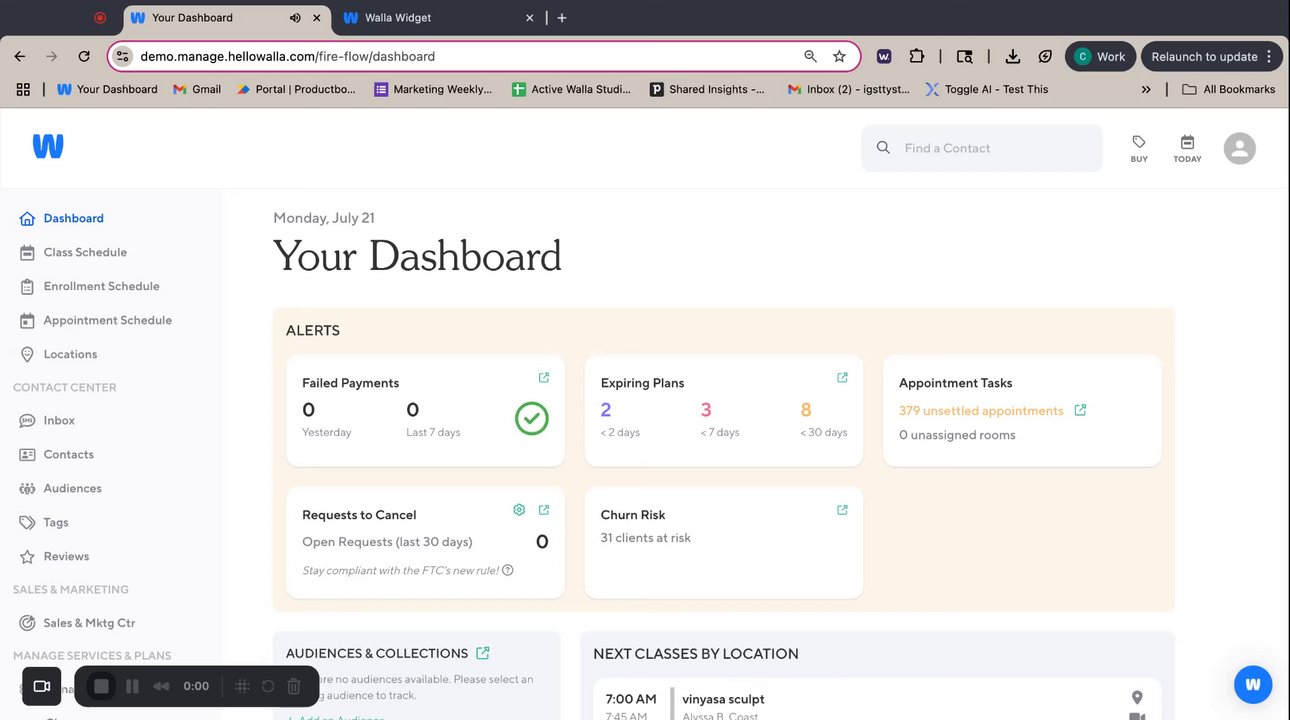Image resolution: width=1290 pixels, height=720 pixels.
Task: Open Appointment Schedule in the sidebar
Action: tap(107, 320)
